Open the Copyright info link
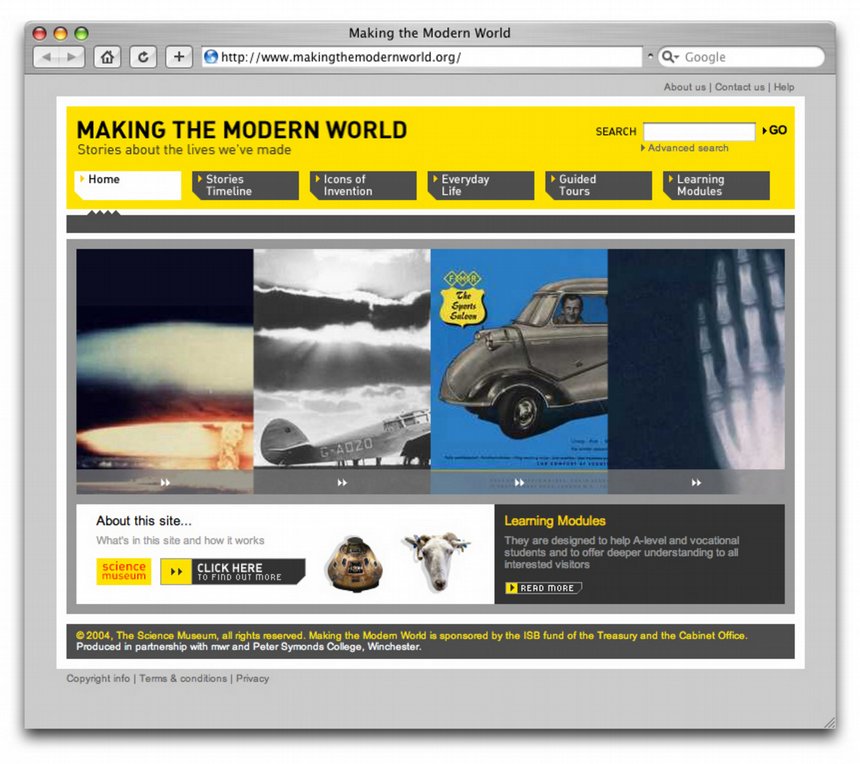Screen dimensions: 860x764 [x=98, y=678]
